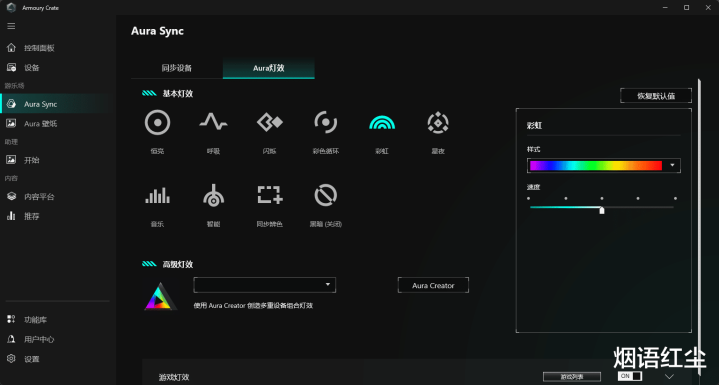Click the 高级灯效 section heading
The image size is (719, 385).
click(177, 264)
